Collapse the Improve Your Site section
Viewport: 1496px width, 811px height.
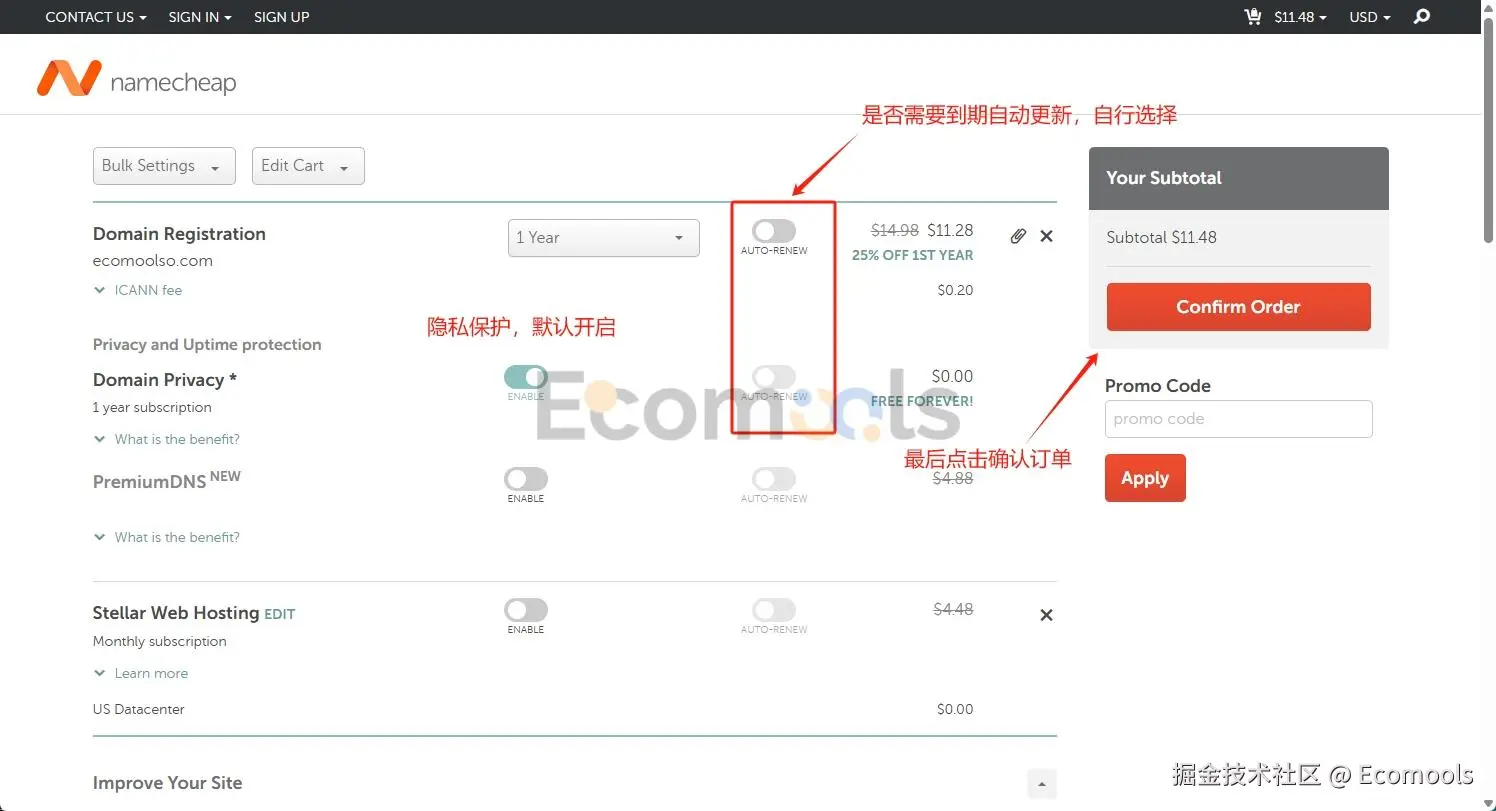point(1042,783)
